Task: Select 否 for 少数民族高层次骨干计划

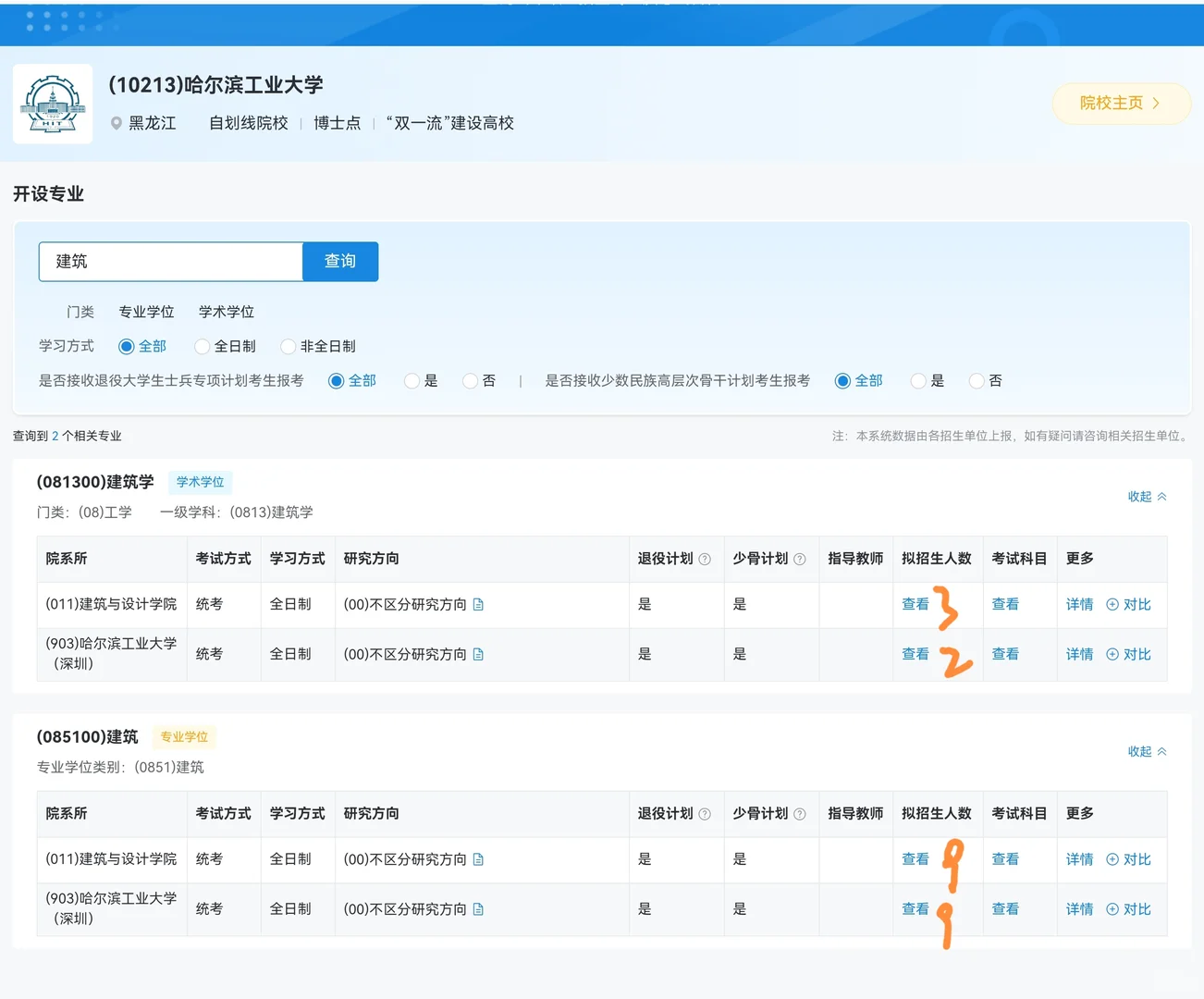Action: (x=976, y=380)
